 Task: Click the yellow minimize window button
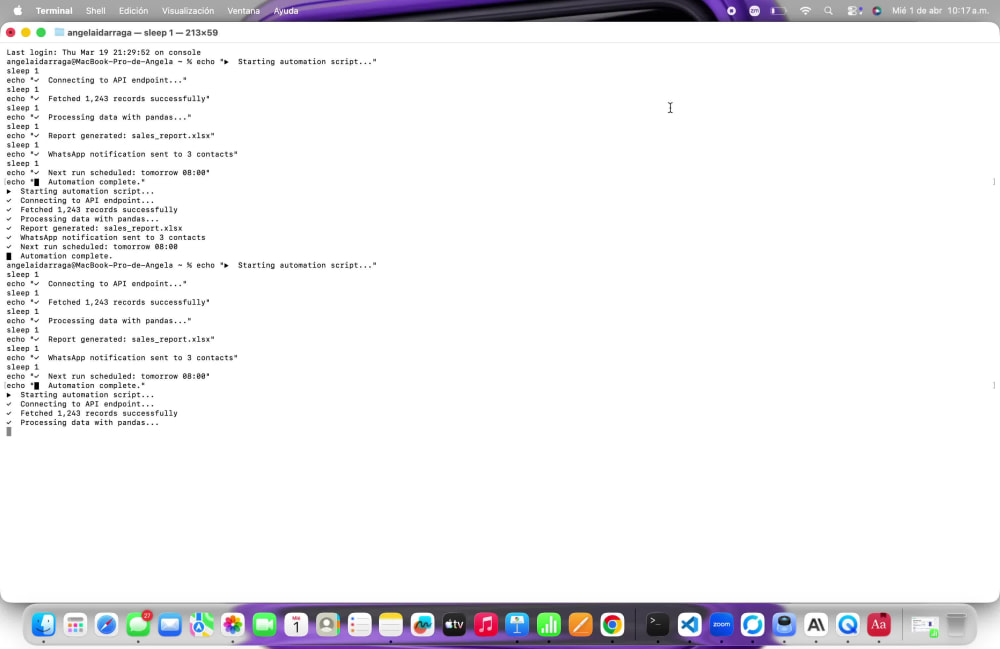tap(26, 32)
